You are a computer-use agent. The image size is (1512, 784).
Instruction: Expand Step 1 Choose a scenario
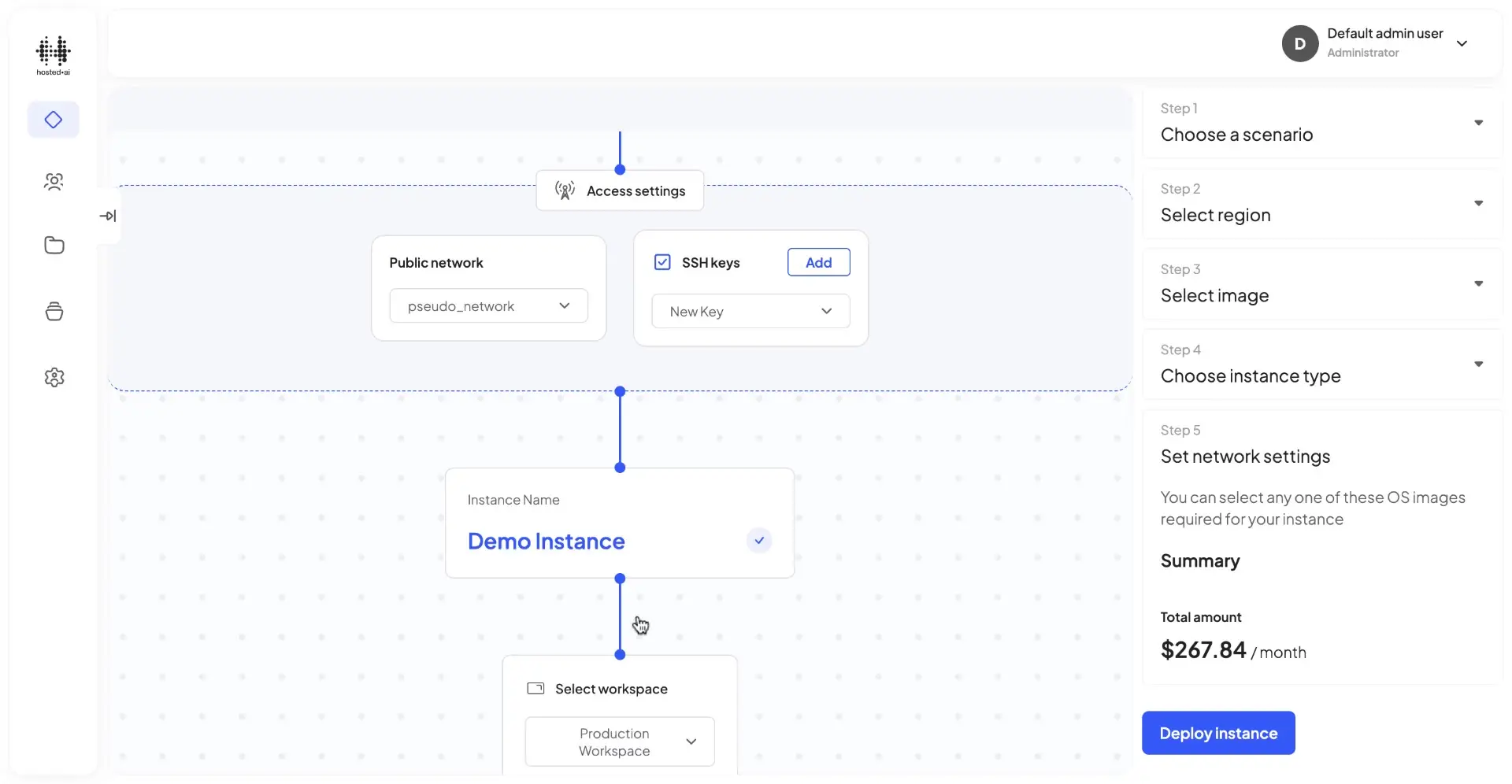click(1478, 123)
